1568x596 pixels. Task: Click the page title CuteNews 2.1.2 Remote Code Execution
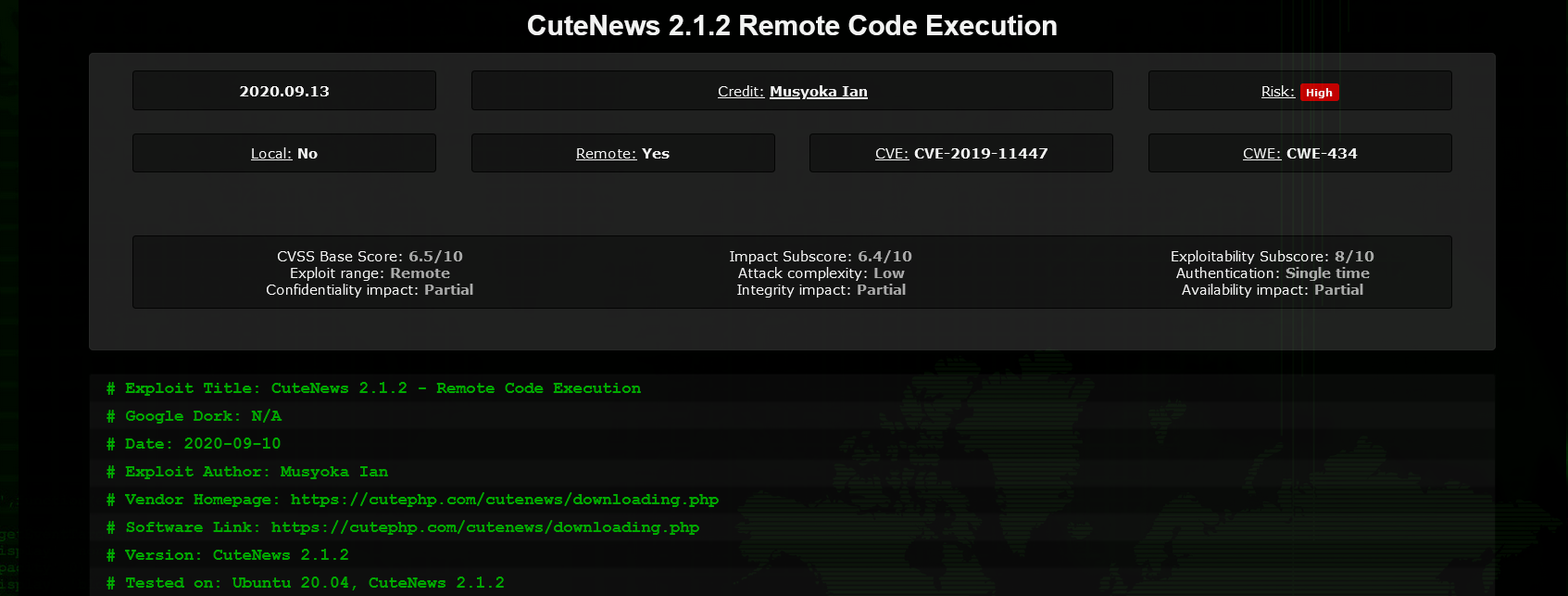tap(792, 26)
